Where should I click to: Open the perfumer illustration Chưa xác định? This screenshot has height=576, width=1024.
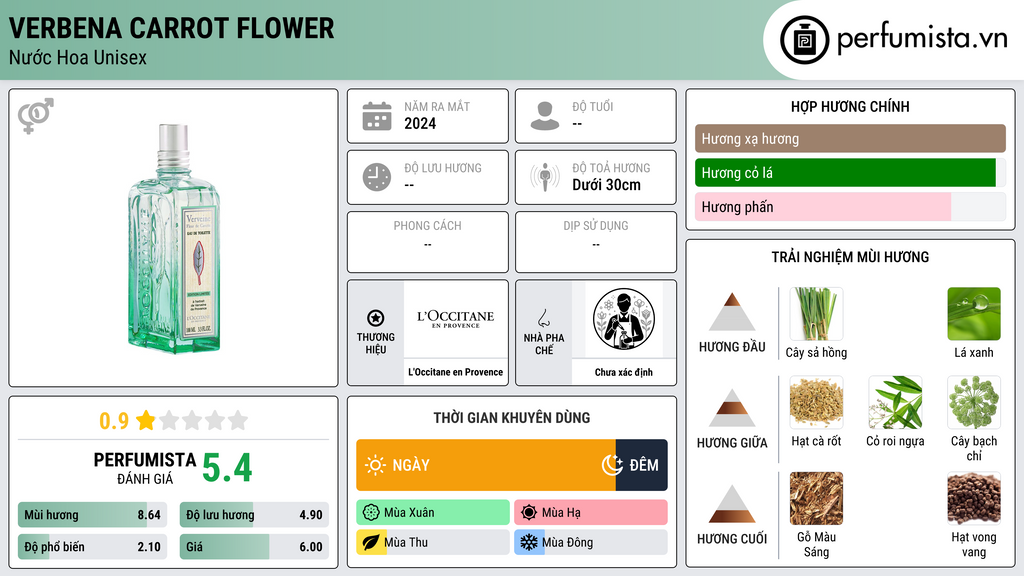624,319
